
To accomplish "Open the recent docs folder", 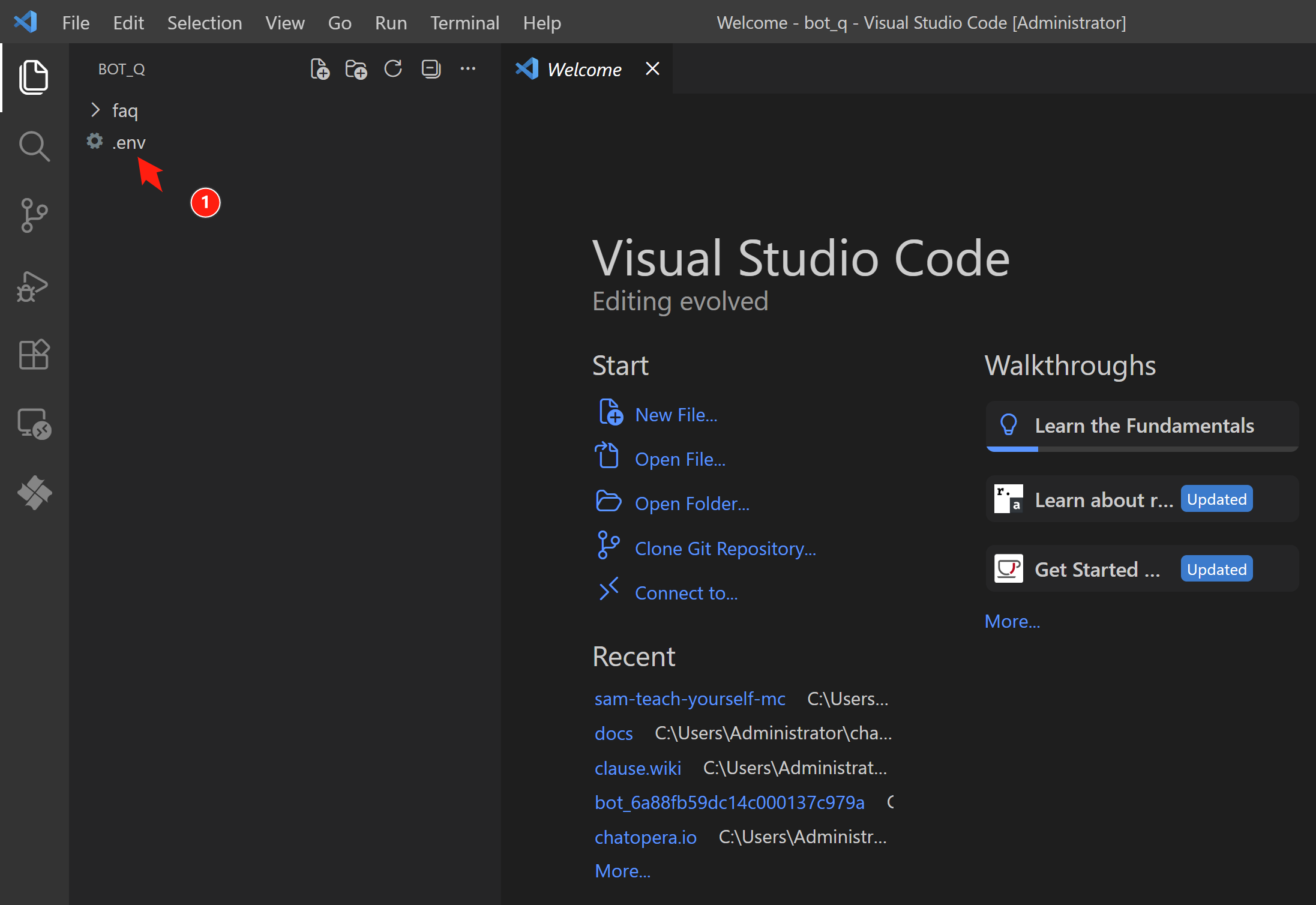I will tap(614, 733).
